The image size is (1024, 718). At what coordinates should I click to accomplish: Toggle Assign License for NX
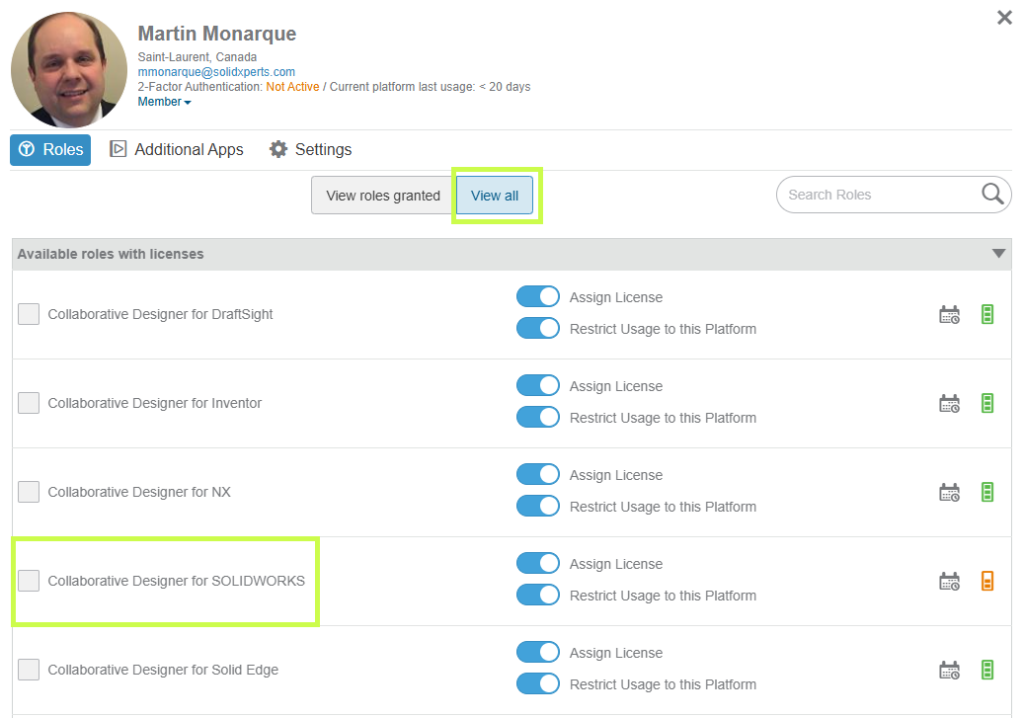click(538, 474)
